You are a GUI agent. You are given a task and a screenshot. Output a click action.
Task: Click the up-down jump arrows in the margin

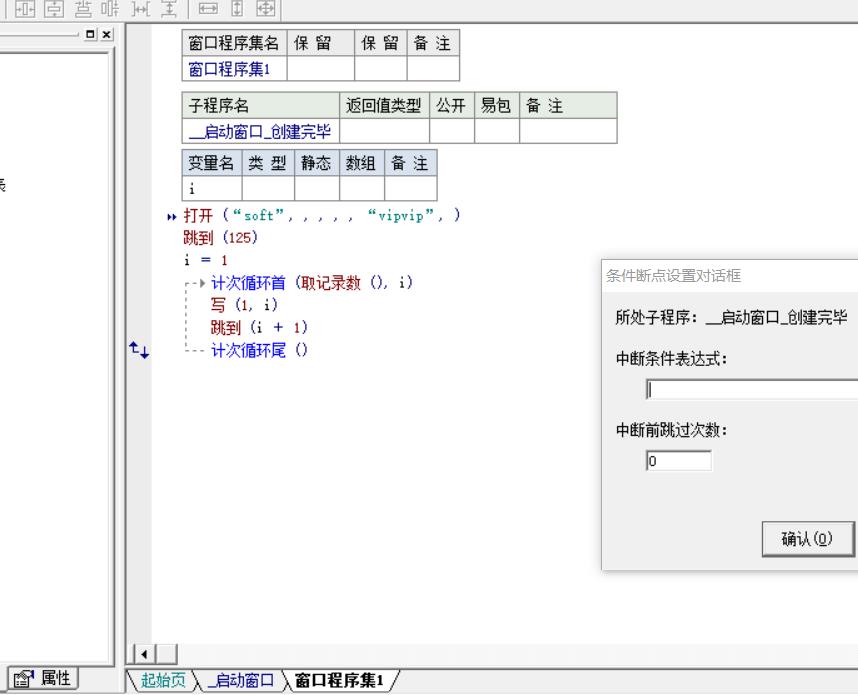139,350
